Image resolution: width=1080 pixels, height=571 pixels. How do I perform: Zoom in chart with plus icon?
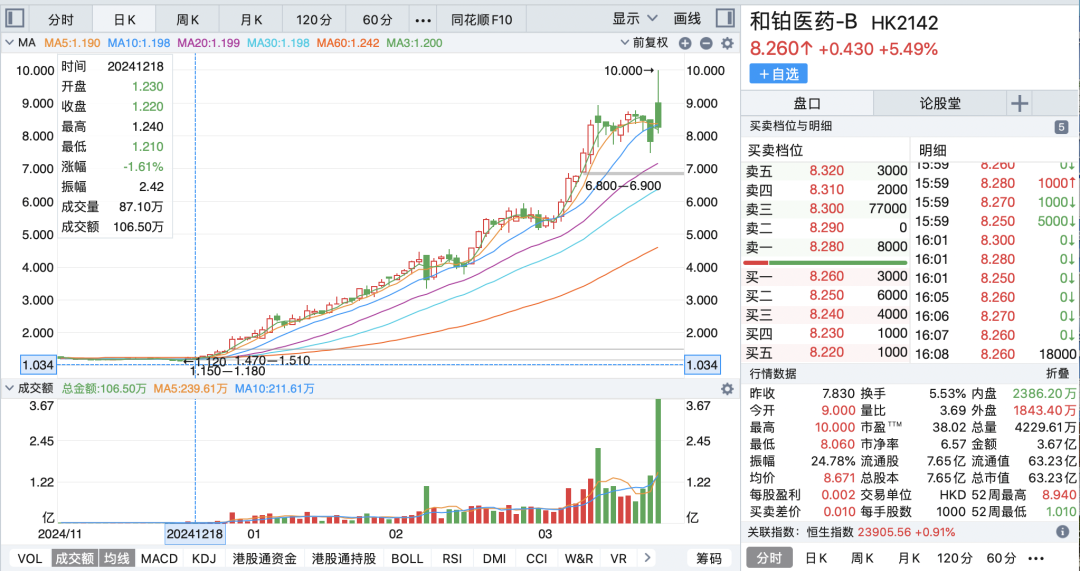(685, 43)
